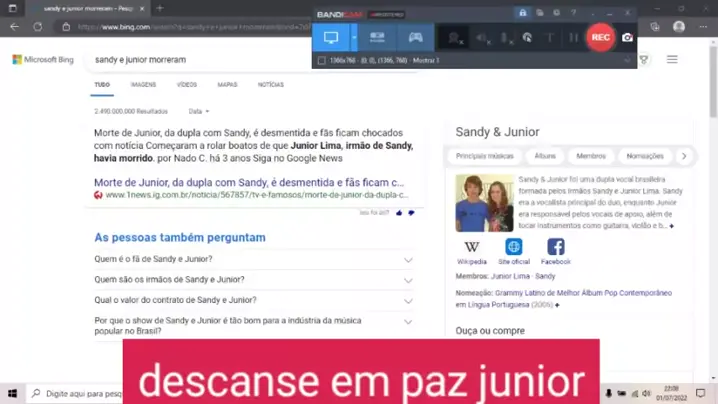This screenshot has height=404, width=718.
Task: Open the screen mode dropdown arrow
Action: [x=354, y=37]
